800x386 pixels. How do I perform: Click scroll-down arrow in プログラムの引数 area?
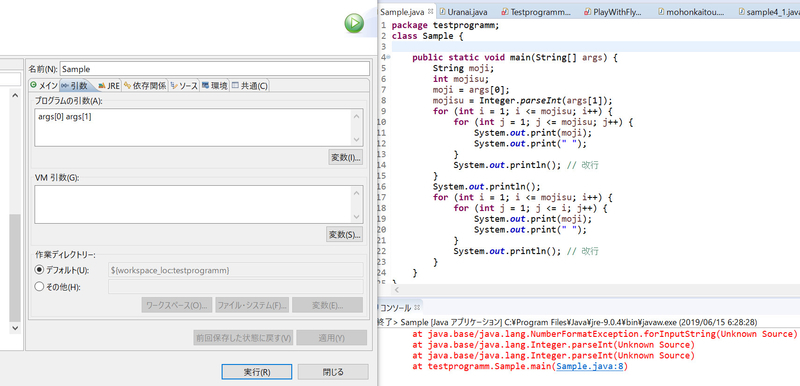357,139
